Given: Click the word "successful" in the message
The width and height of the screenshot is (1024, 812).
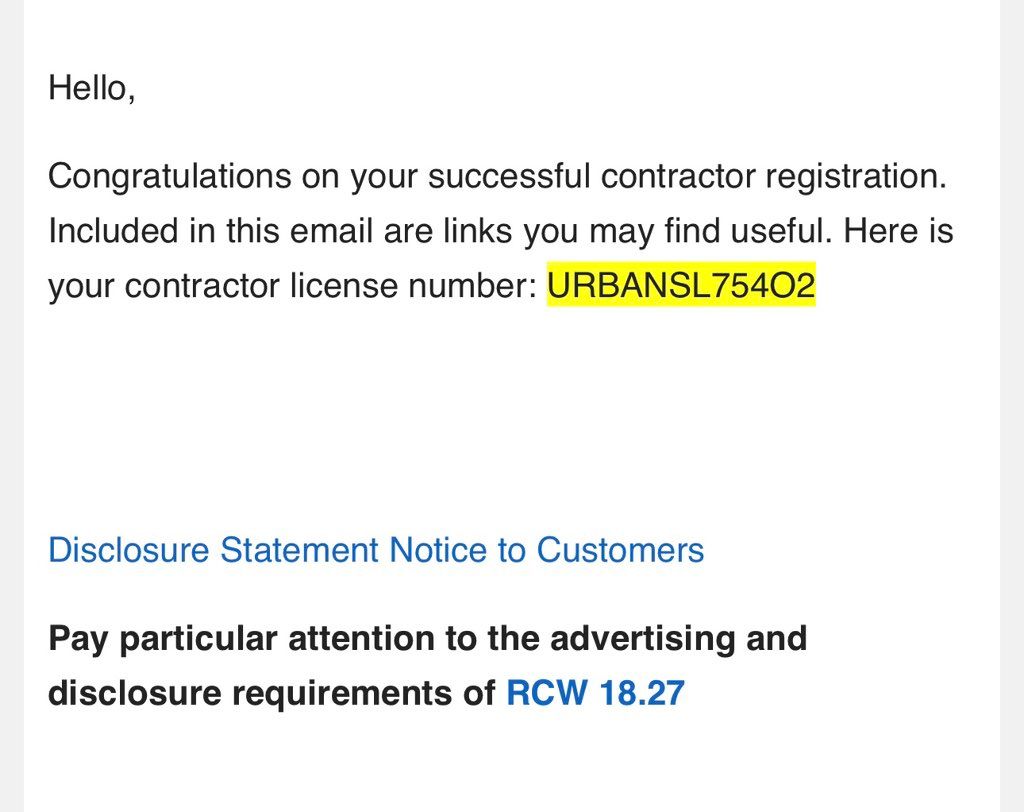Looking at the screenshot, I should point(509,176).
